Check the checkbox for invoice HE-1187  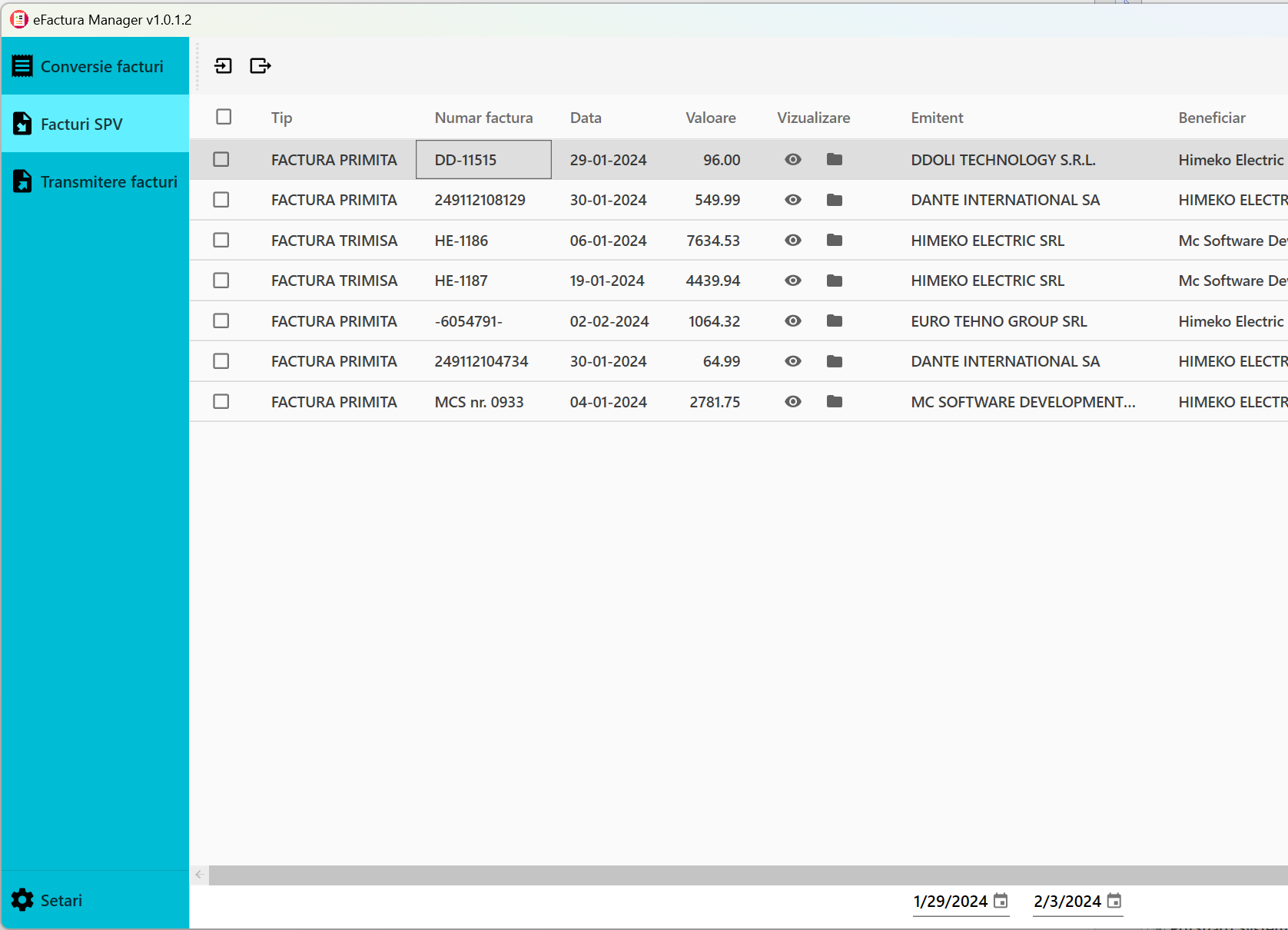coord(221,280)
